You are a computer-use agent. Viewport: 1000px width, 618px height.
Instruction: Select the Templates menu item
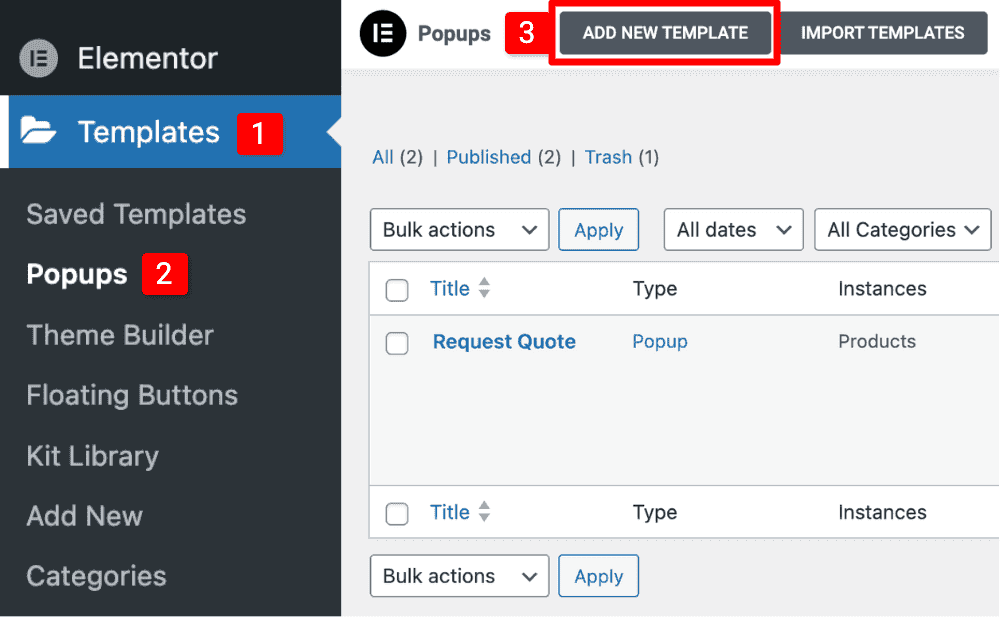[x=170, y=132]
